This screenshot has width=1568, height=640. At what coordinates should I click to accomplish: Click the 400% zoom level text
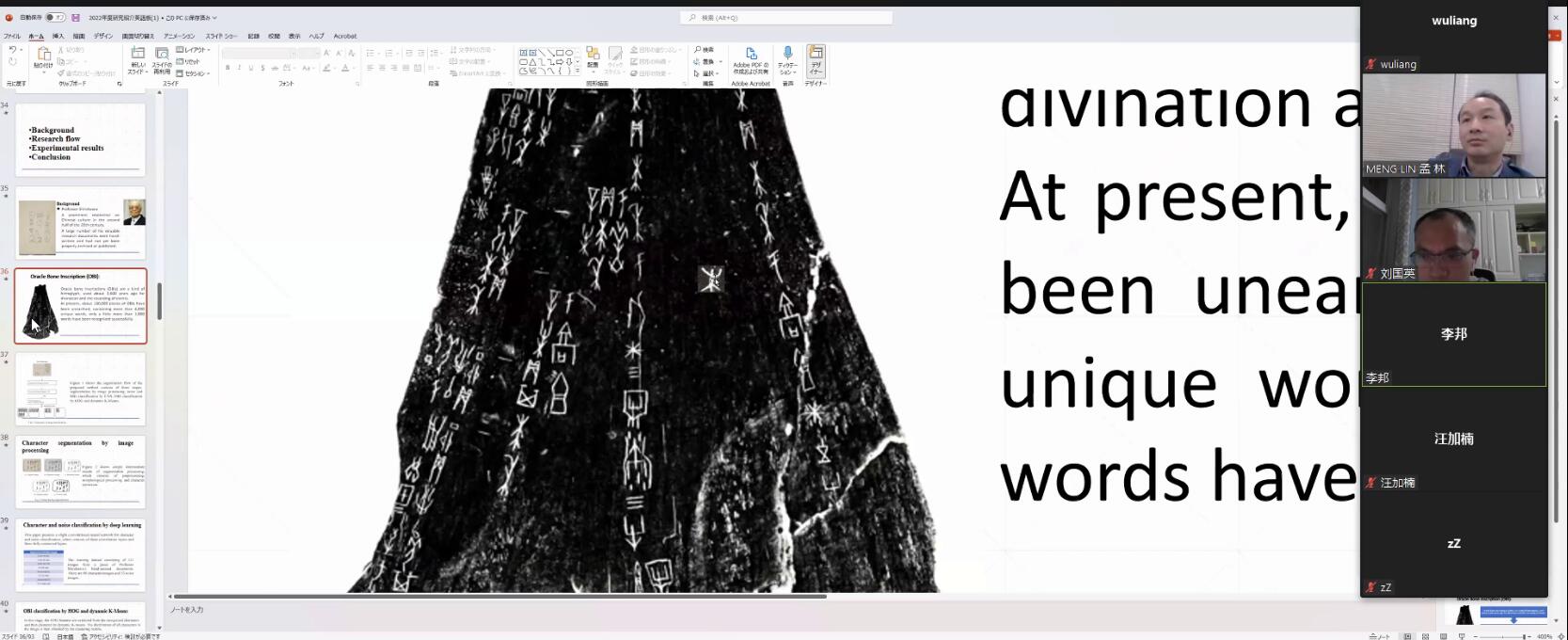point(1544,636)
